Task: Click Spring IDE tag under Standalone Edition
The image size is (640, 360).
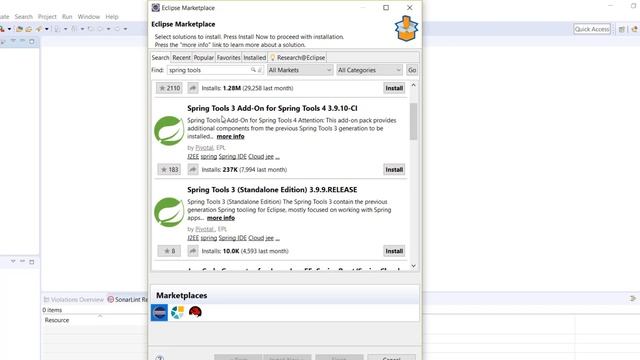Action: coord(233,238)
